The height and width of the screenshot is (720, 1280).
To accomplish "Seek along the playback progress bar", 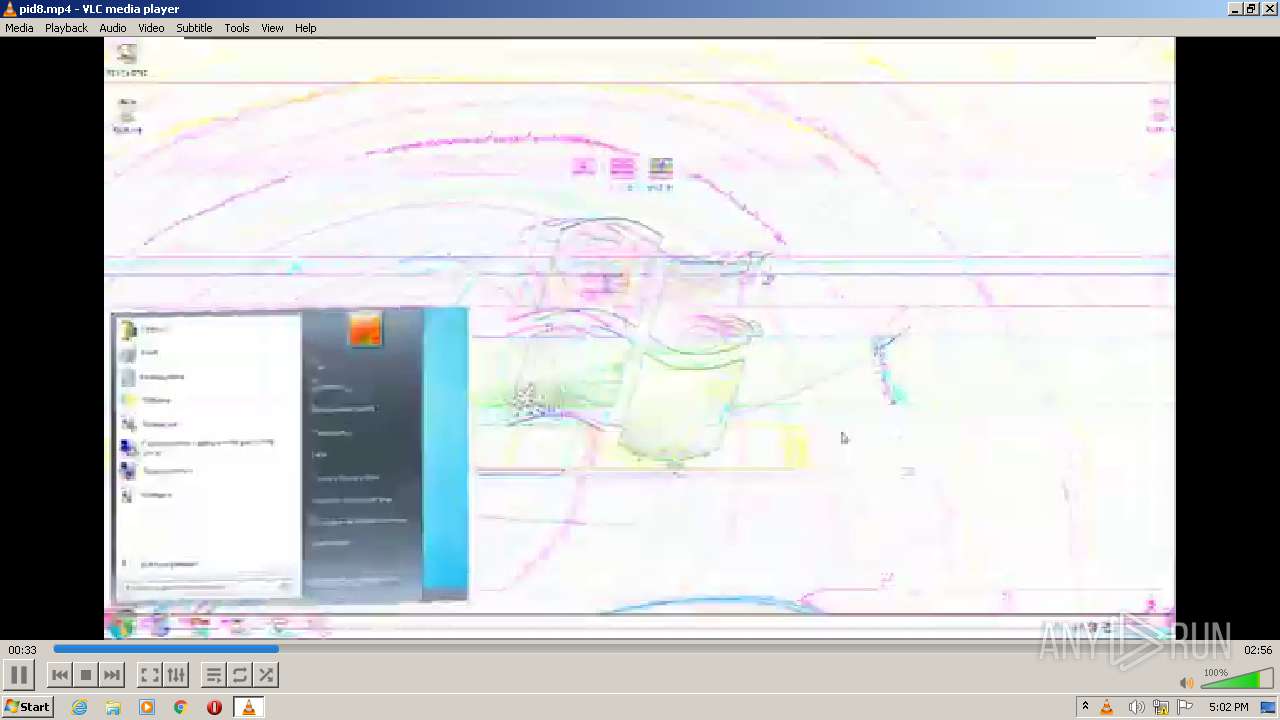I will [x=640, y=649].
